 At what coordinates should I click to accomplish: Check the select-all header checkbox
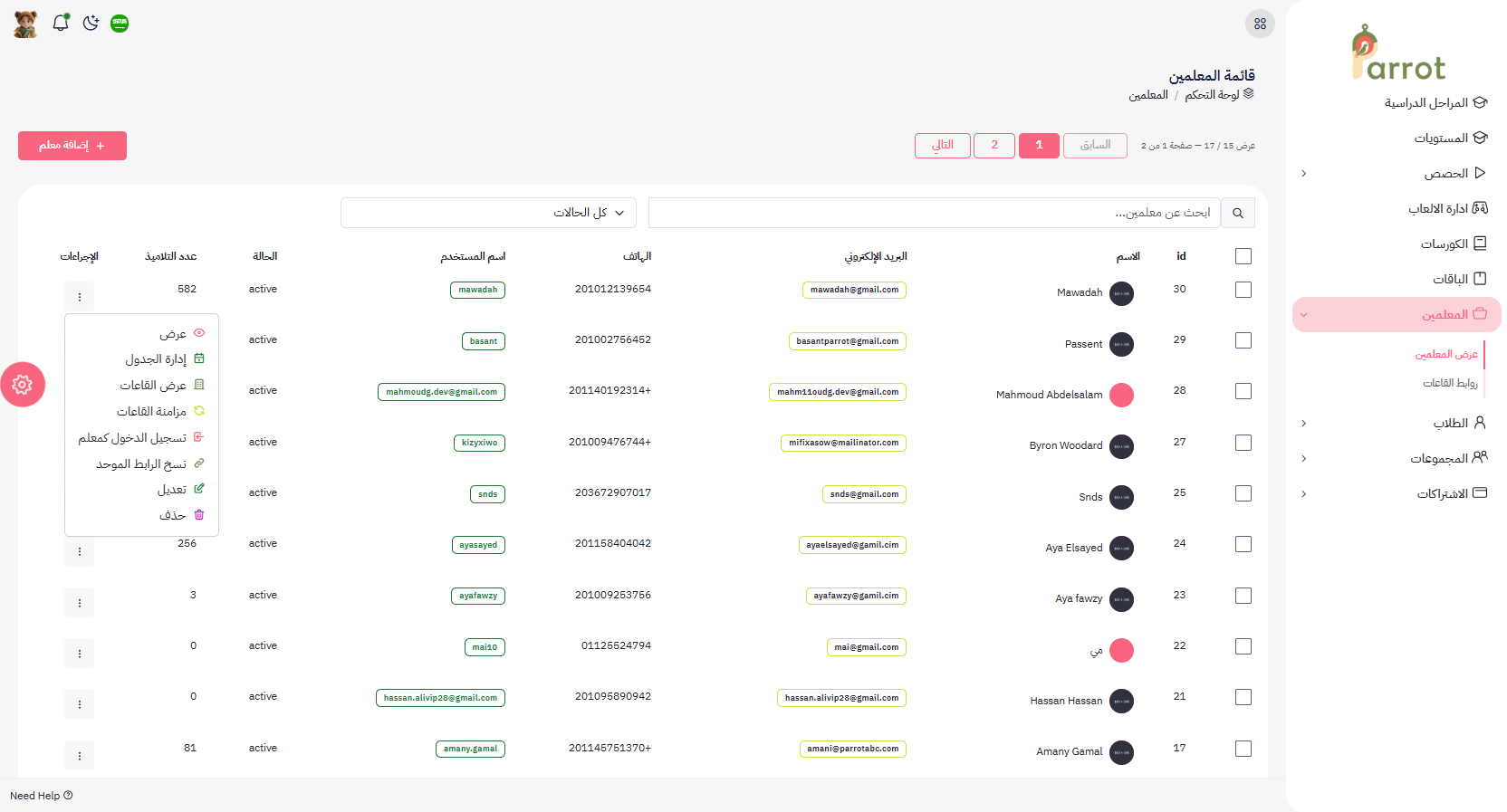tap(1243, 256)
